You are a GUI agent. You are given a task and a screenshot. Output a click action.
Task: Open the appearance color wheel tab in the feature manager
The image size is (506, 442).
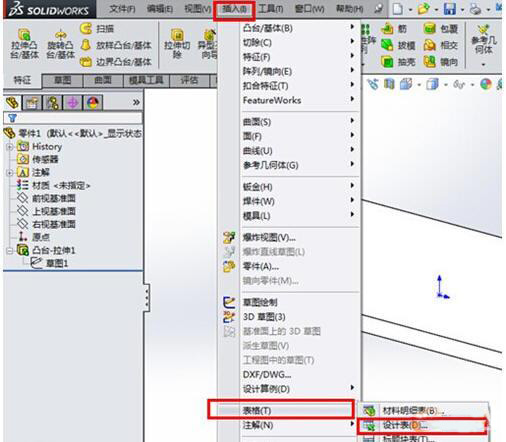(x=93, y=103)
